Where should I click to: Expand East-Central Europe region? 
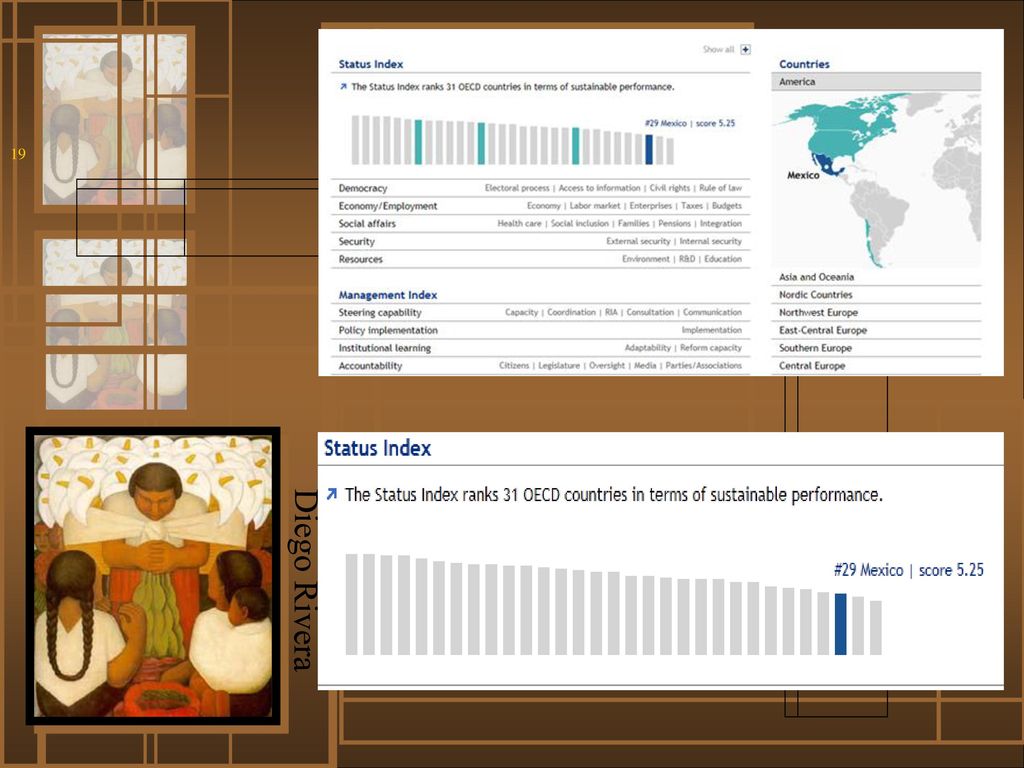click(876, 330)
